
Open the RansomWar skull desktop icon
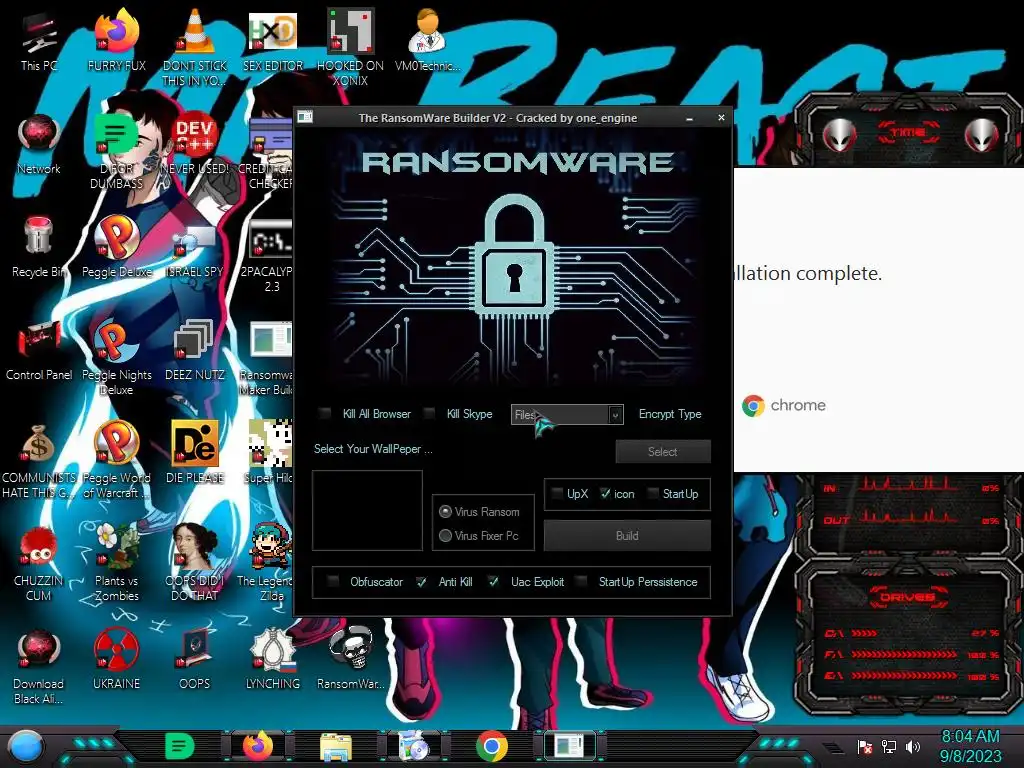(350, 649)
